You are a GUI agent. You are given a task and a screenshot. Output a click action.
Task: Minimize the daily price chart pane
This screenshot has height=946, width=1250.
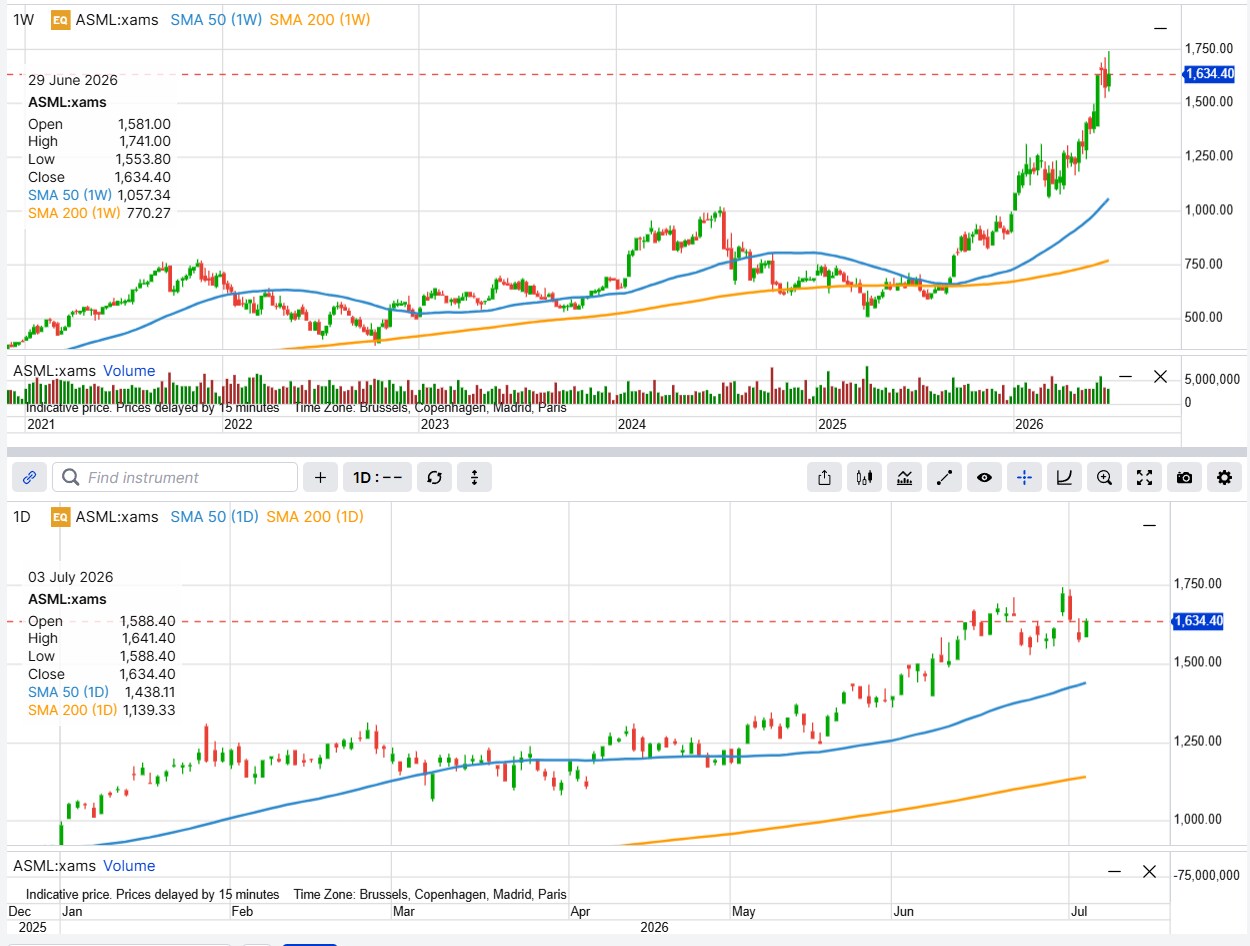tap(1150, 526)
